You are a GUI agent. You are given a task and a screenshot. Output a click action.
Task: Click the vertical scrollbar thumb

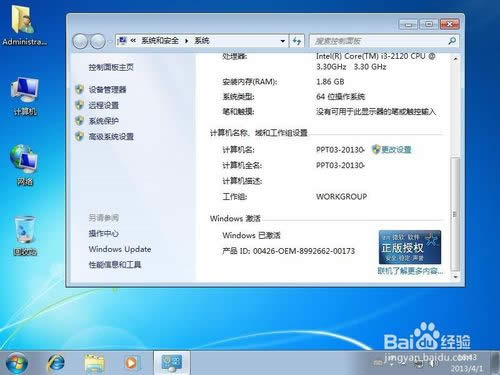point(455,213)
